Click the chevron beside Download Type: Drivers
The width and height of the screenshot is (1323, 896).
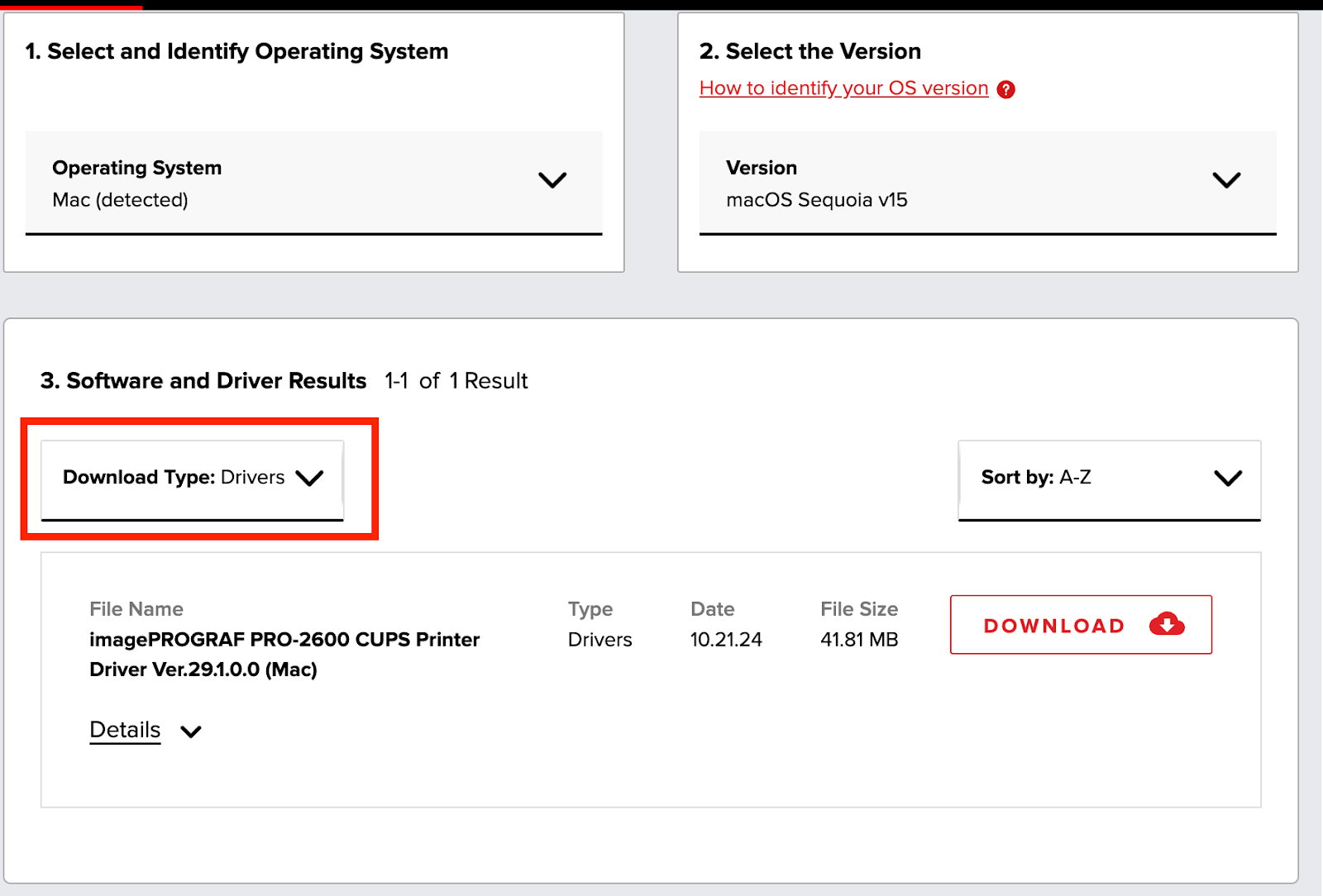(309, 479)
